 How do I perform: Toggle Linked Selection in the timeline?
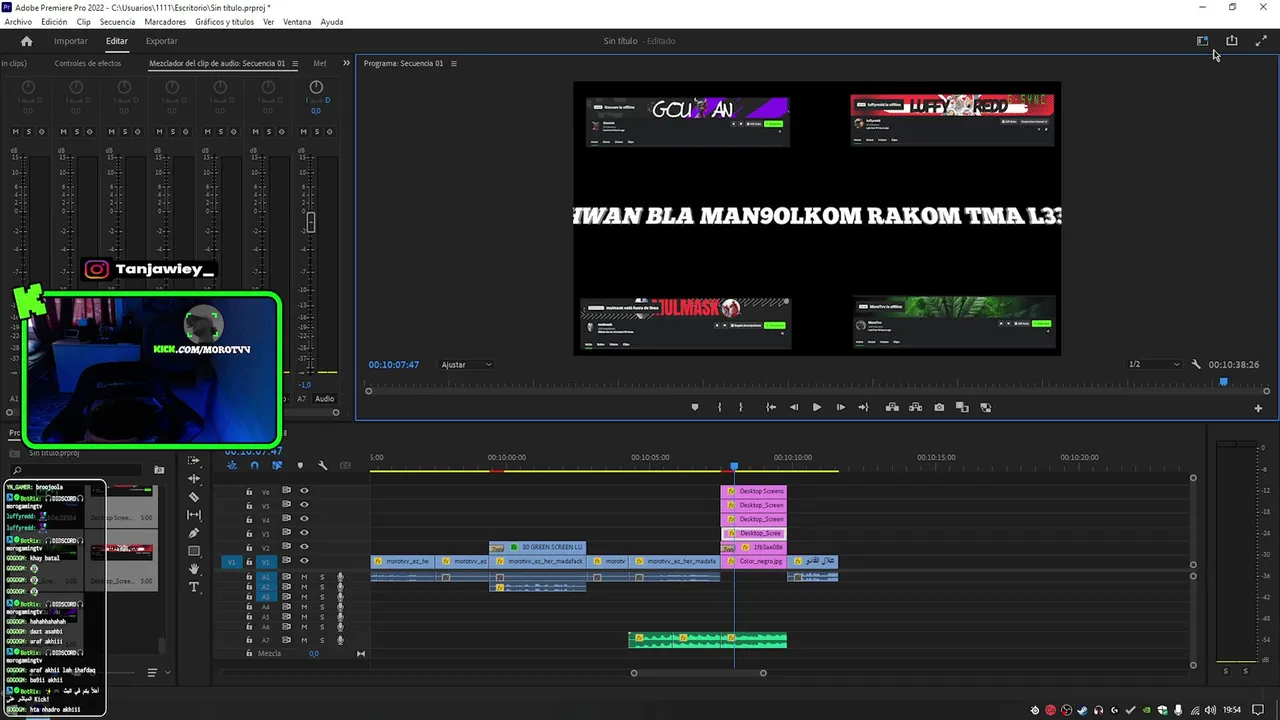[x=277, y=465]
